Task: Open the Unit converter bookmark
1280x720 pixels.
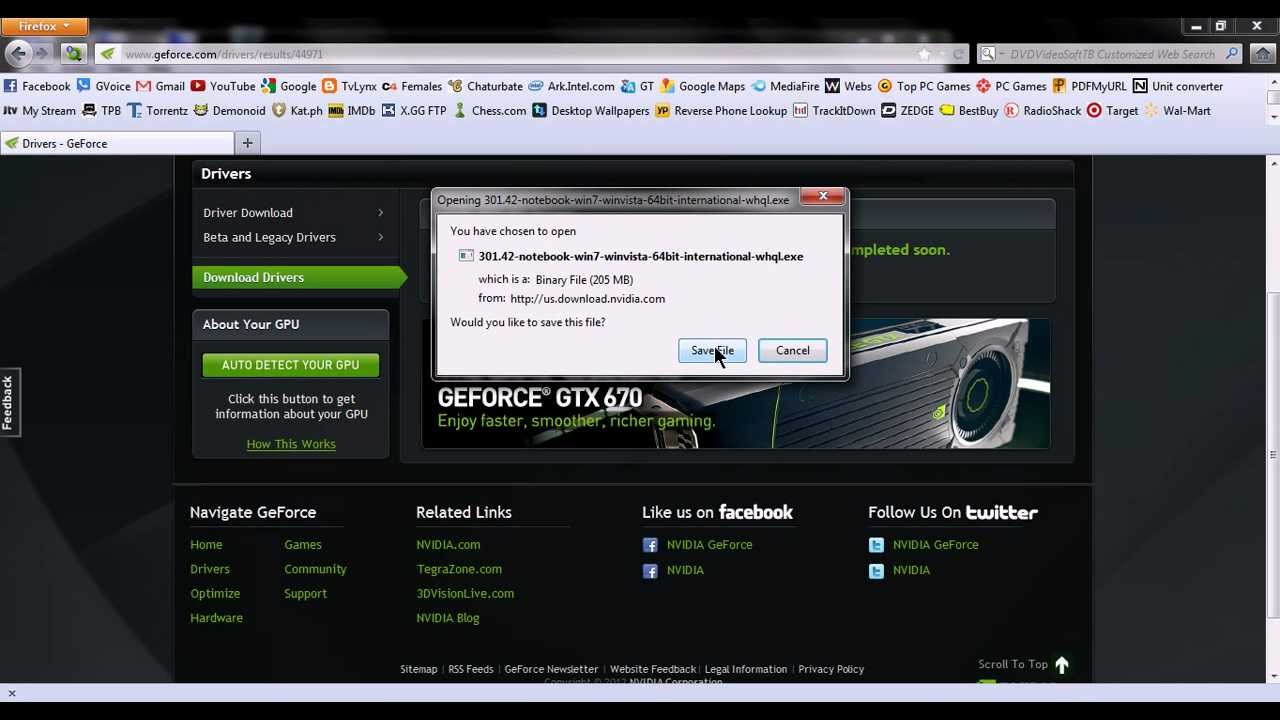Action: click(x=1178, y=86)
